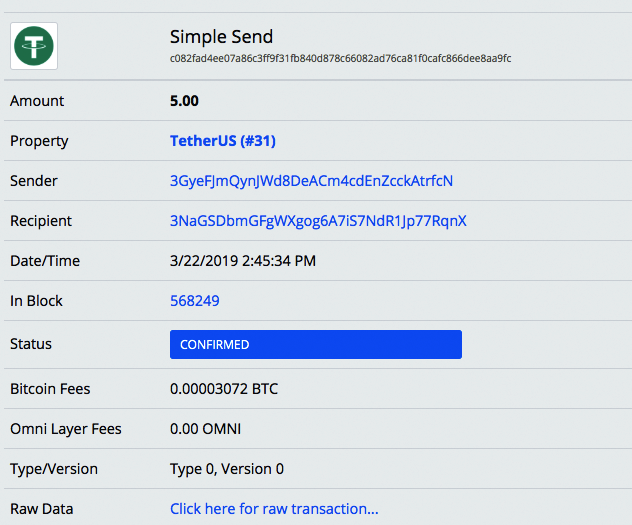Click the Bitcoin Fees row label
The image size is (632, 525).
(x=50, y=389)
